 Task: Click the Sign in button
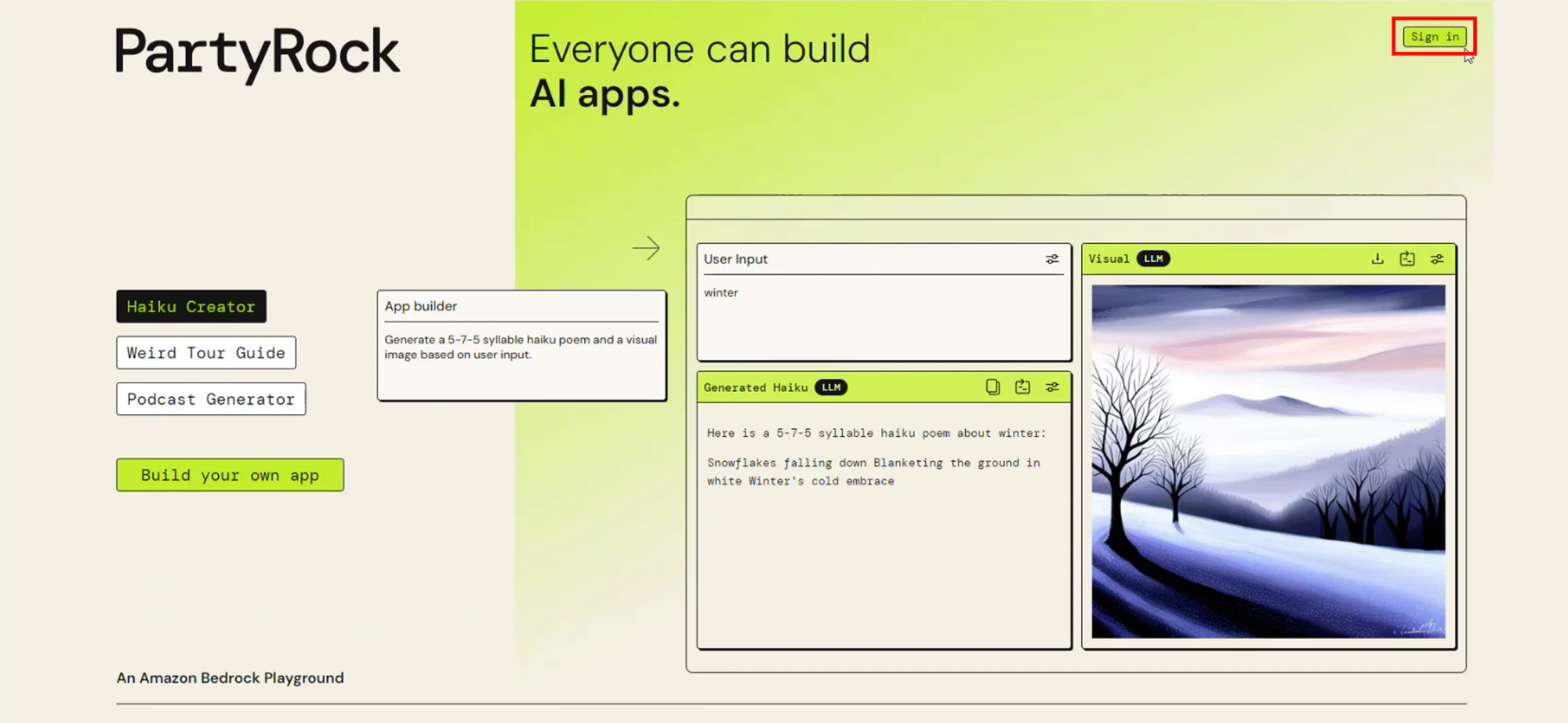tap(1435, 37)
